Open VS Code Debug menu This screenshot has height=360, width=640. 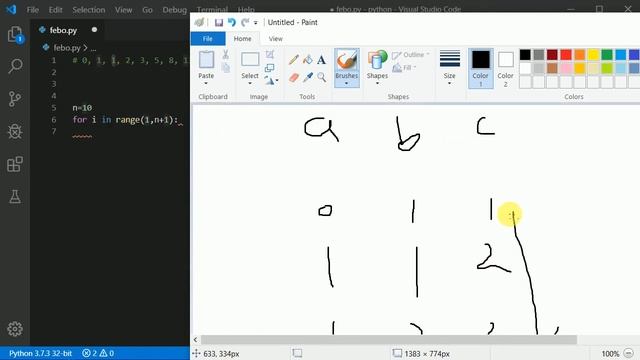174,10
